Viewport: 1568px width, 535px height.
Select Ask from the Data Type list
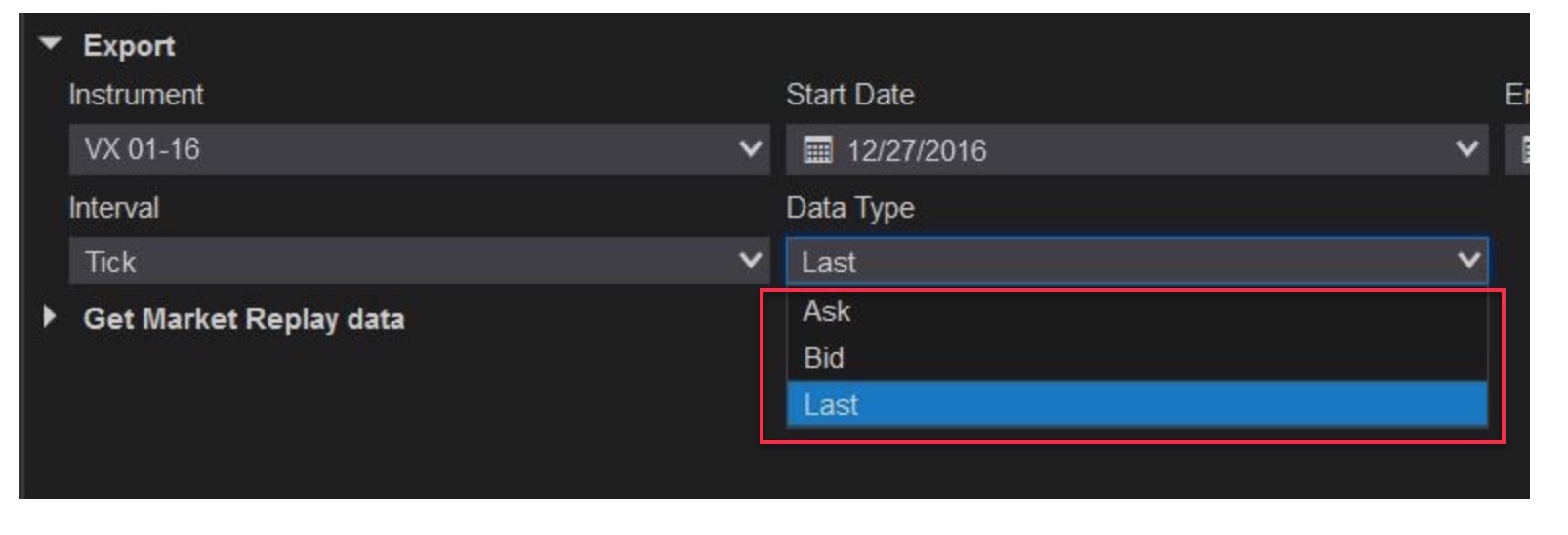pos(827,311)
